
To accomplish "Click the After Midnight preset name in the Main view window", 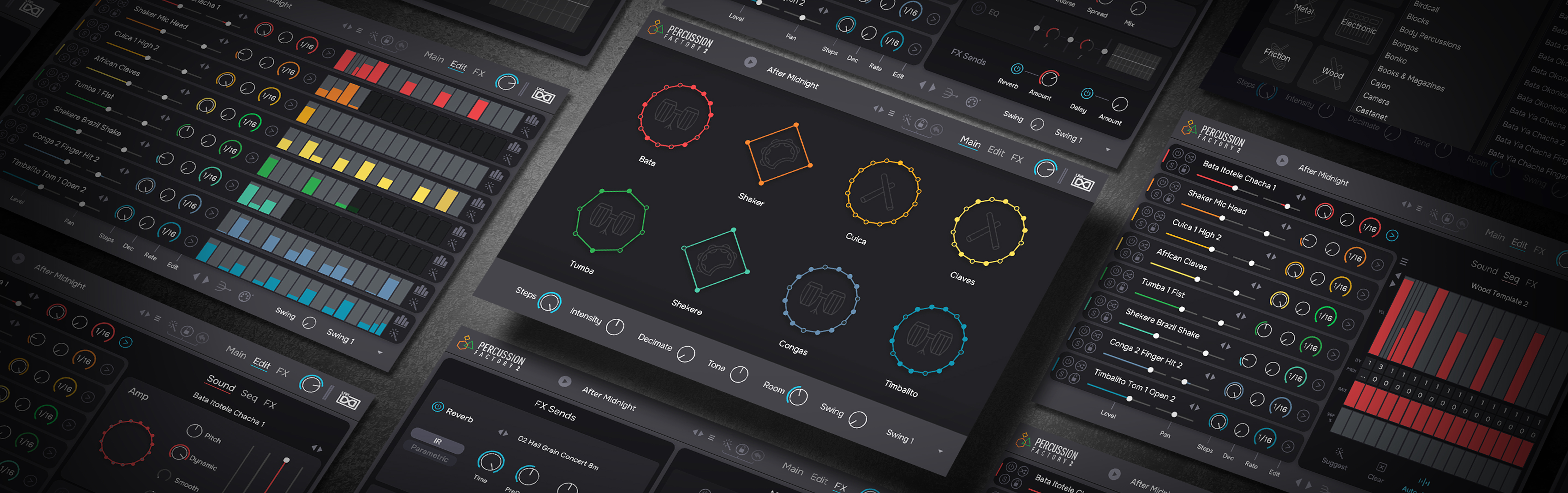I will click(792, 78).
